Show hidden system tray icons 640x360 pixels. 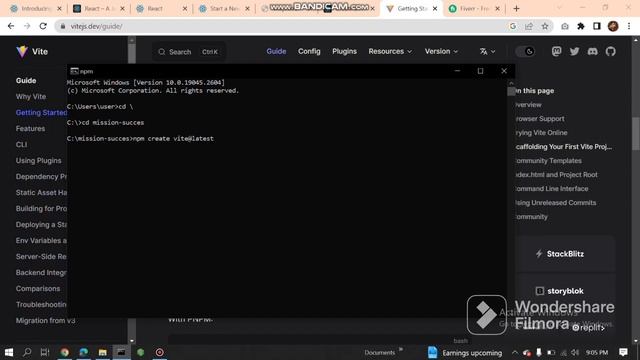tap(515, 352)
